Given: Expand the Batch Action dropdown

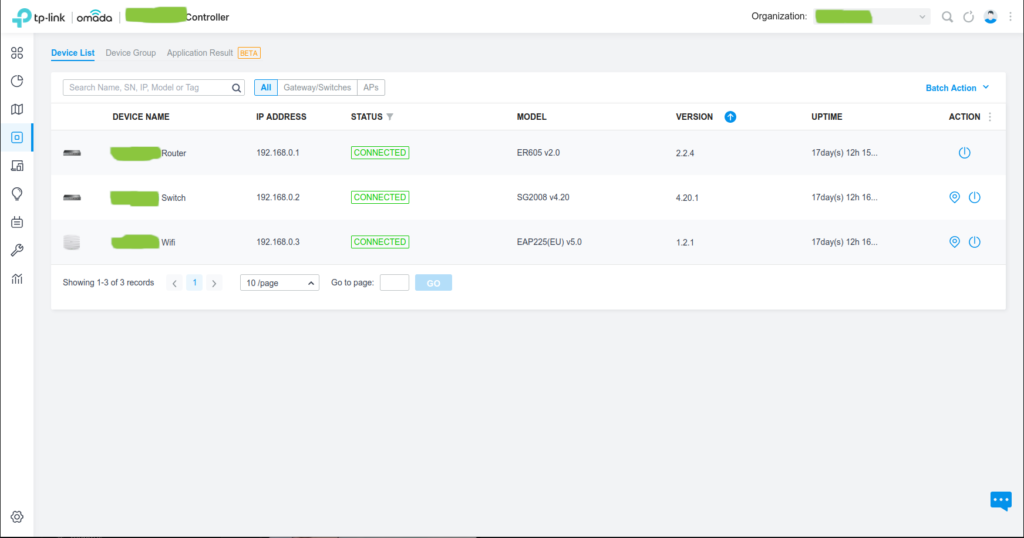Looking at the screenshot, I should [957, 88].
